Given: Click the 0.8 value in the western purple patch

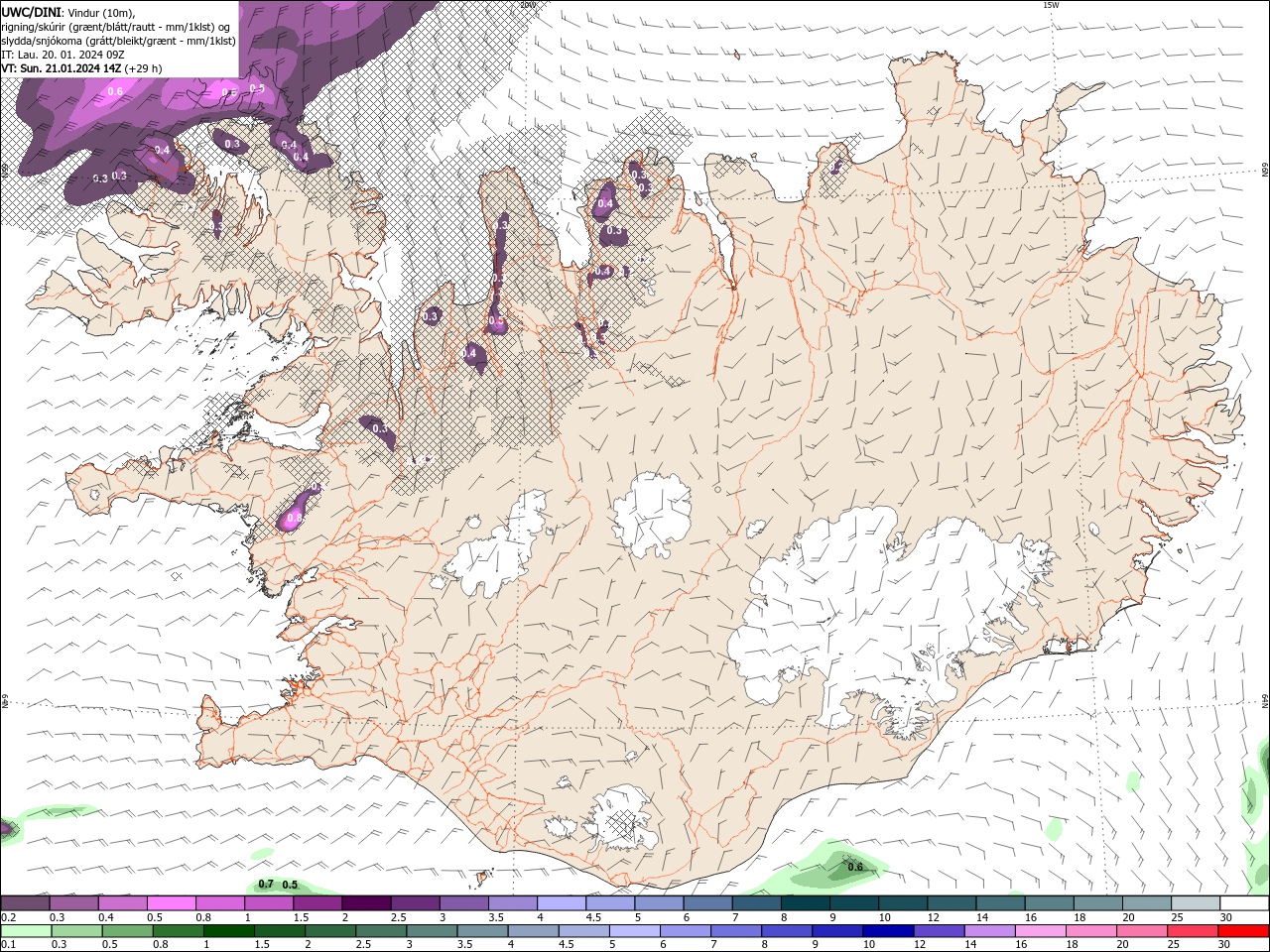Looking at the screenshot, I should pyautogui.click(x=294, y=518).
